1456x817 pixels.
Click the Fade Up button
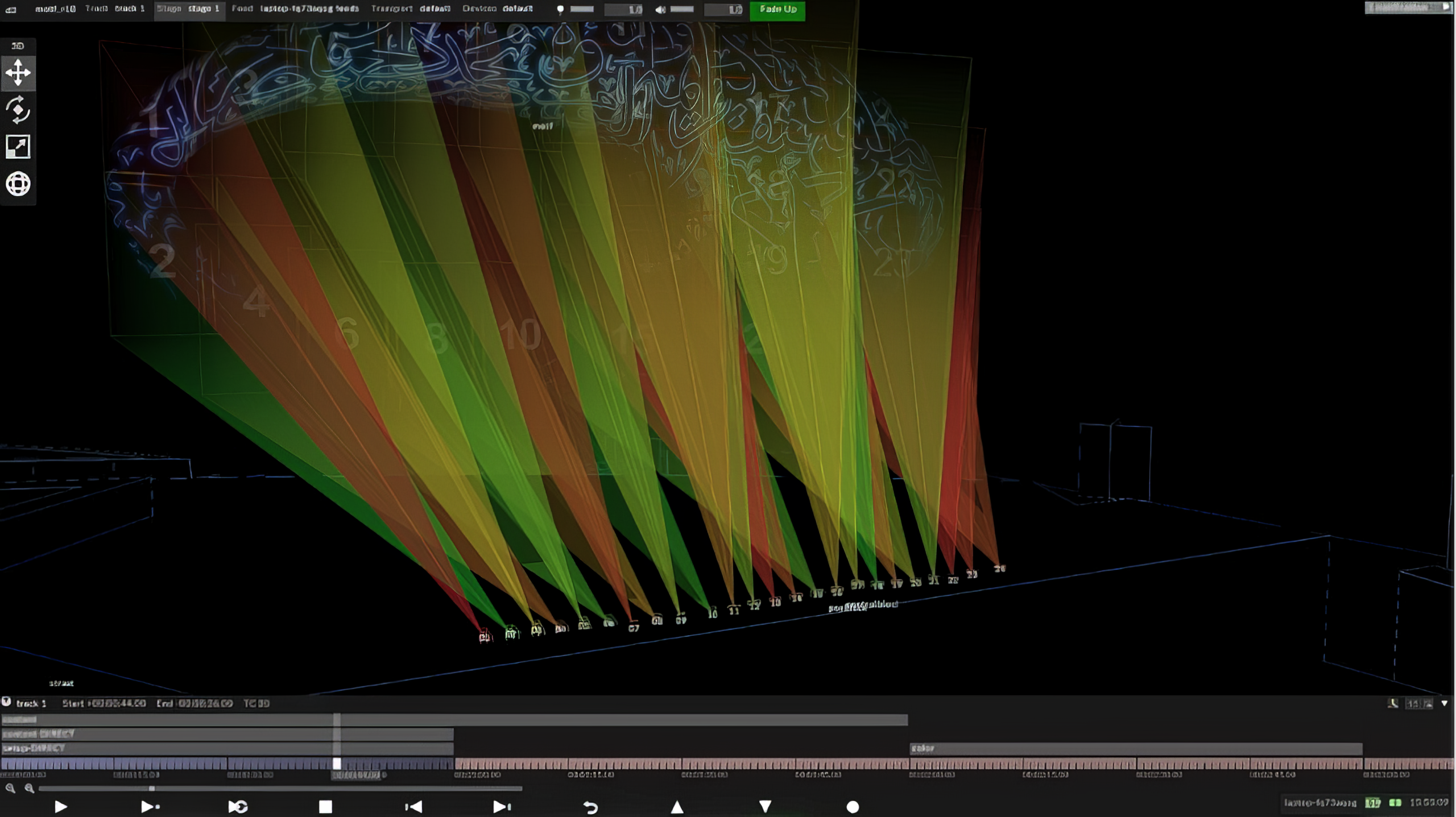777,10
